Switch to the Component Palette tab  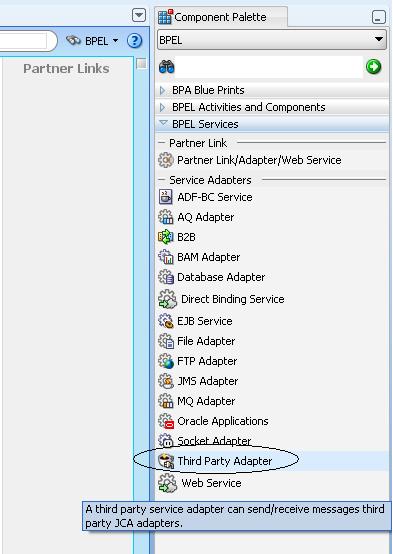tap(221, 17)
